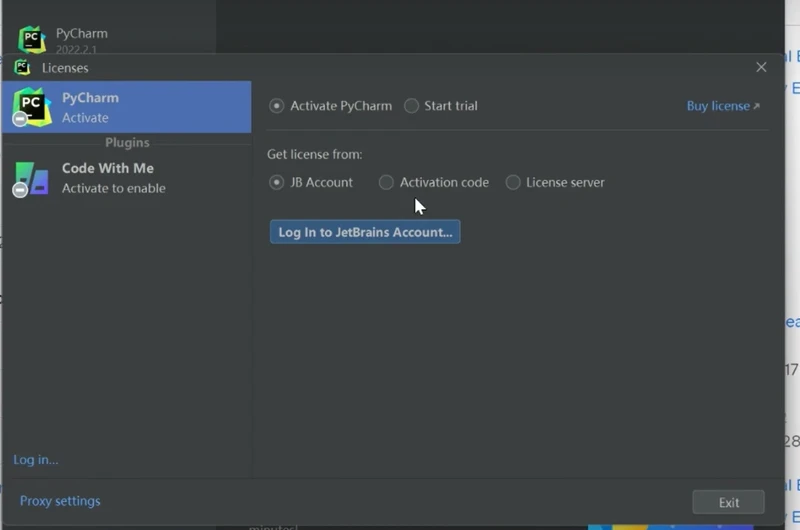Click the external-link arrow beside Buy license
800x530 pixels.
pos(756,107)
